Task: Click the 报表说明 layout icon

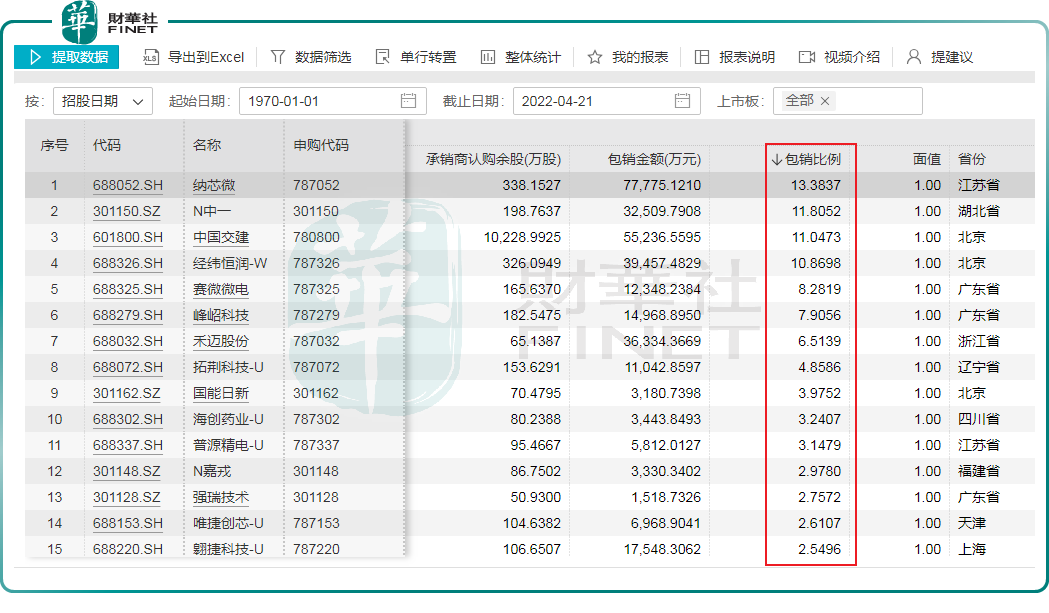Action: [x=702, y=57]
